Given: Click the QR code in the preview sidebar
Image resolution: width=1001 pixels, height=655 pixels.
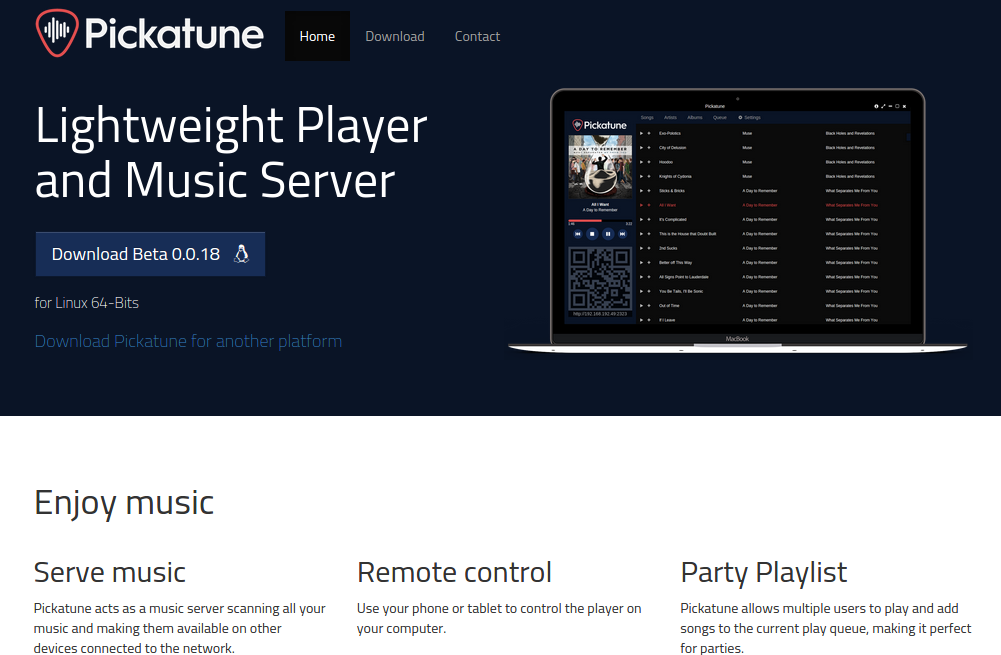Looking at the screenshot, I should tap(600, 279).
